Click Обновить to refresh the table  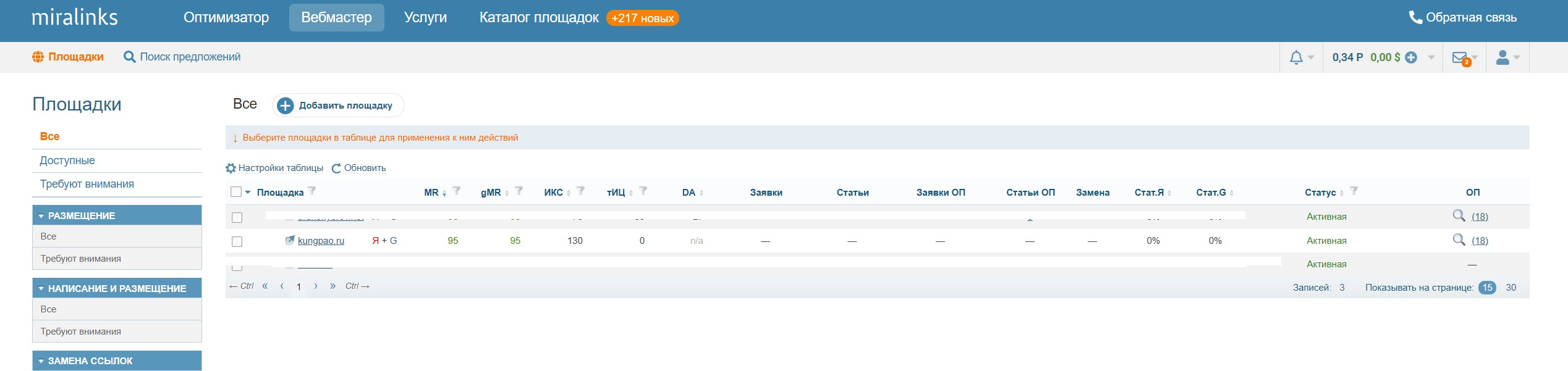click(359, 168)
